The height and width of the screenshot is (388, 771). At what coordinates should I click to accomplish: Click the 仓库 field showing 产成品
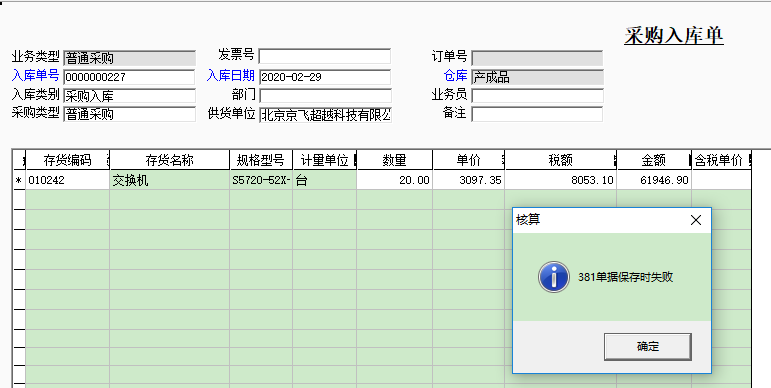[x=537, y=77]
